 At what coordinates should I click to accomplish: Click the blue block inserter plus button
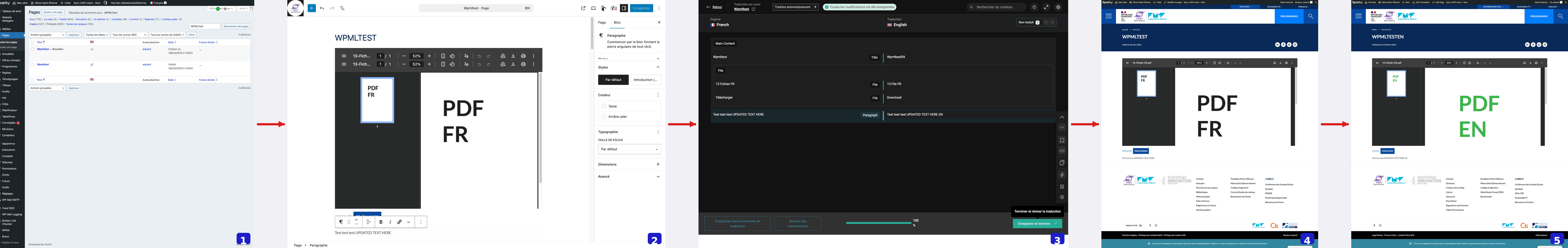pyautogui.click(x=311, y=9)
